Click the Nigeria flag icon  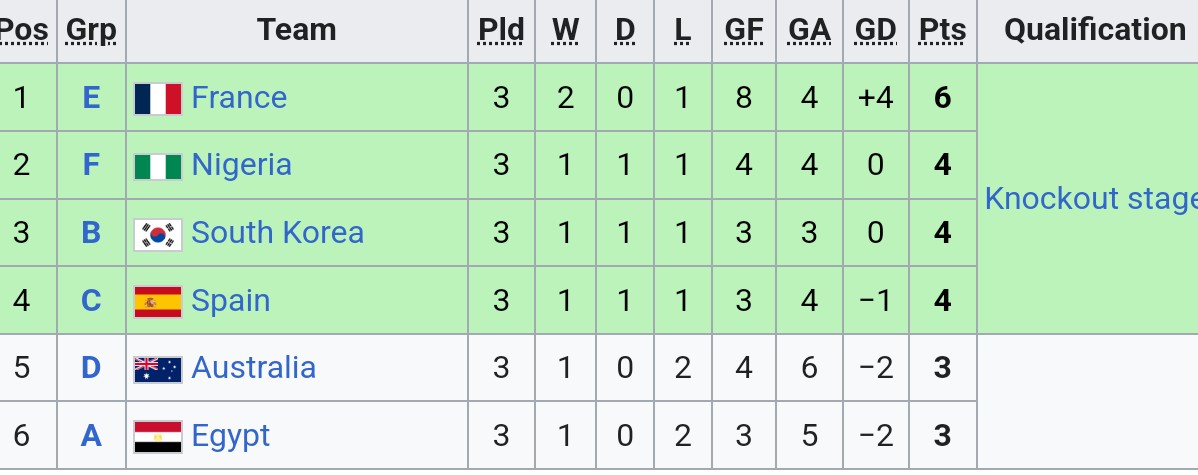point(158,165)
